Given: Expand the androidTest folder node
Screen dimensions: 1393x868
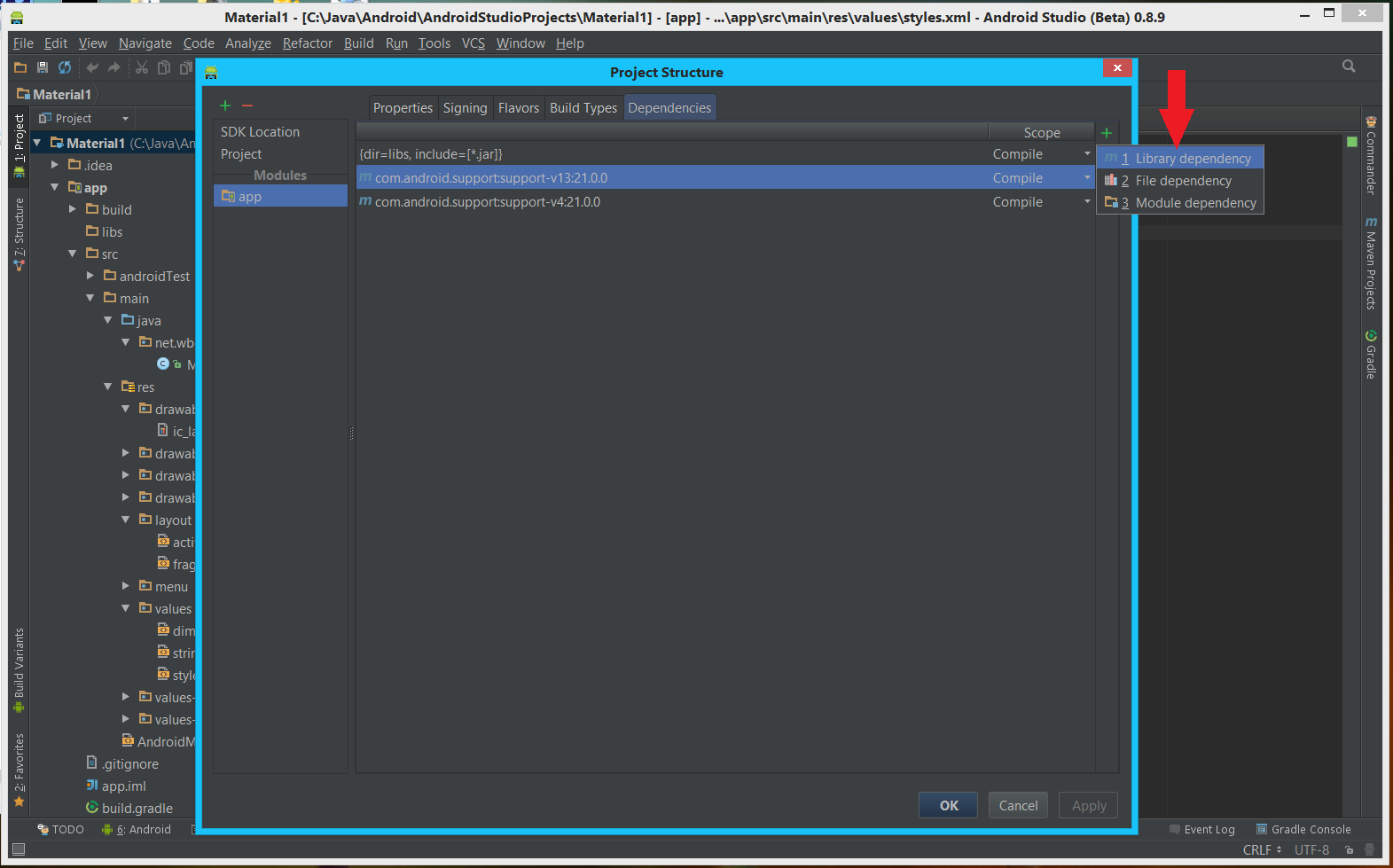Looking at the screenshot, I should 90,276.
